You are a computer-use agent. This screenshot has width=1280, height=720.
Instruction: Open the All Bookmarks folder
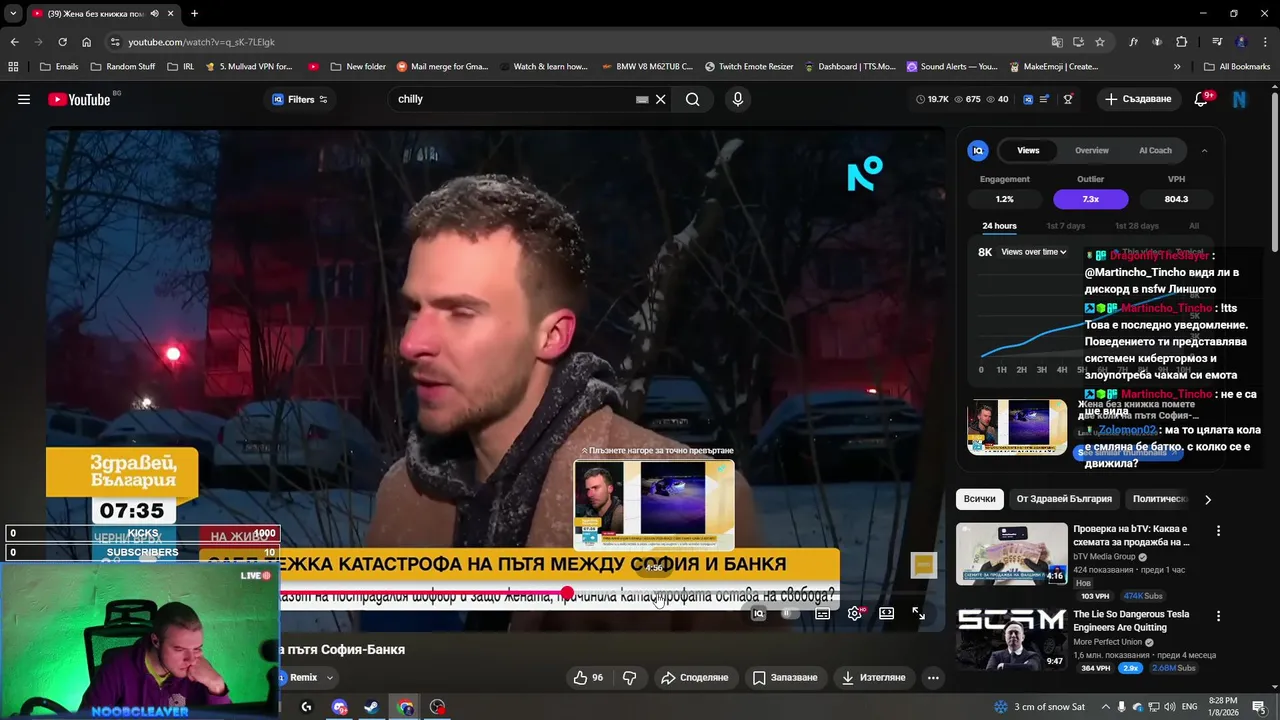pos(1236,67)
